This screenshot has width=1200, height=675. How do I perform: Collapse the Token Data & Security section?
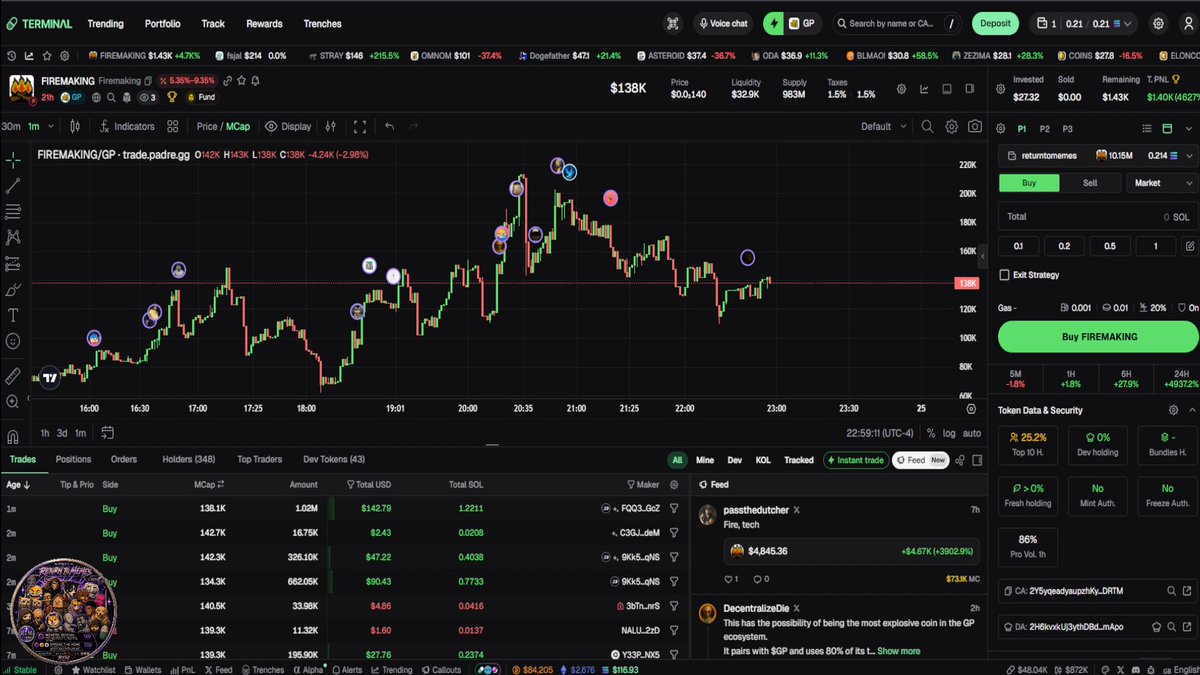click(x=1193, y=410)
